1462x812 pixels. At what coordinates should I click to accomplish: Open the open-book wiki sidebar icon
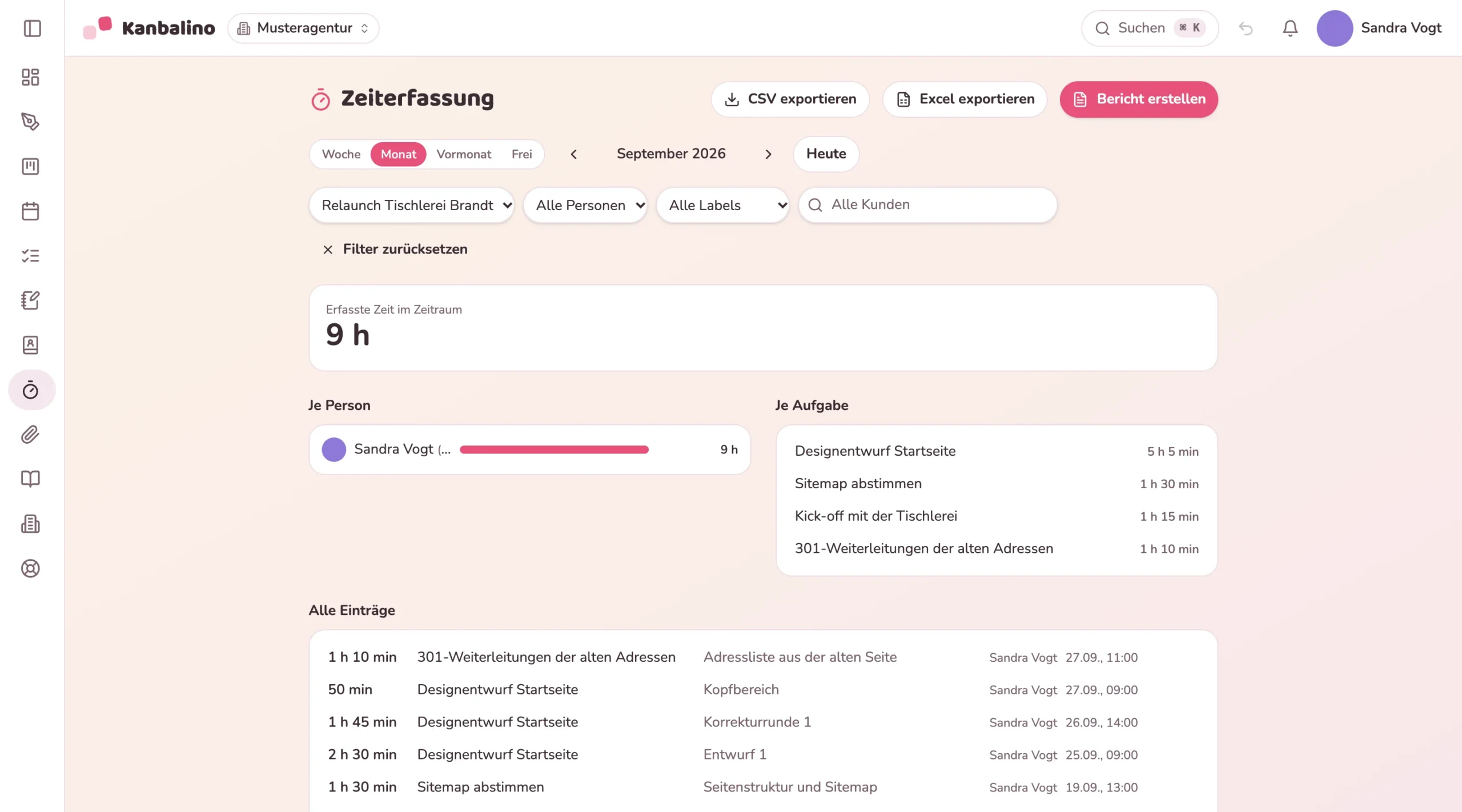click(x=30, y=479)
